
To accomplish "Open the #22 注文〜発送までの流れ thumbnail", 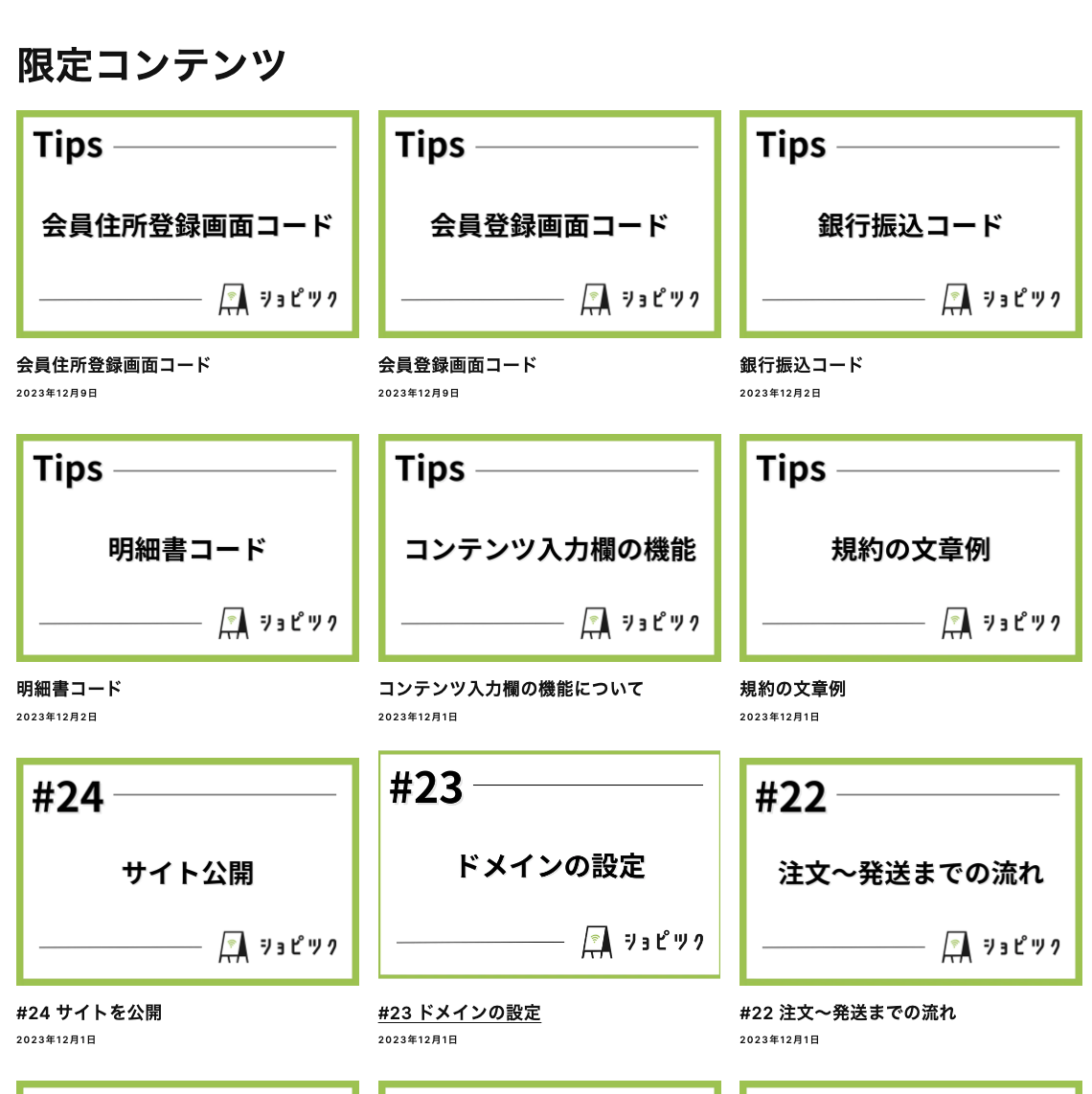I will [910, 872].
